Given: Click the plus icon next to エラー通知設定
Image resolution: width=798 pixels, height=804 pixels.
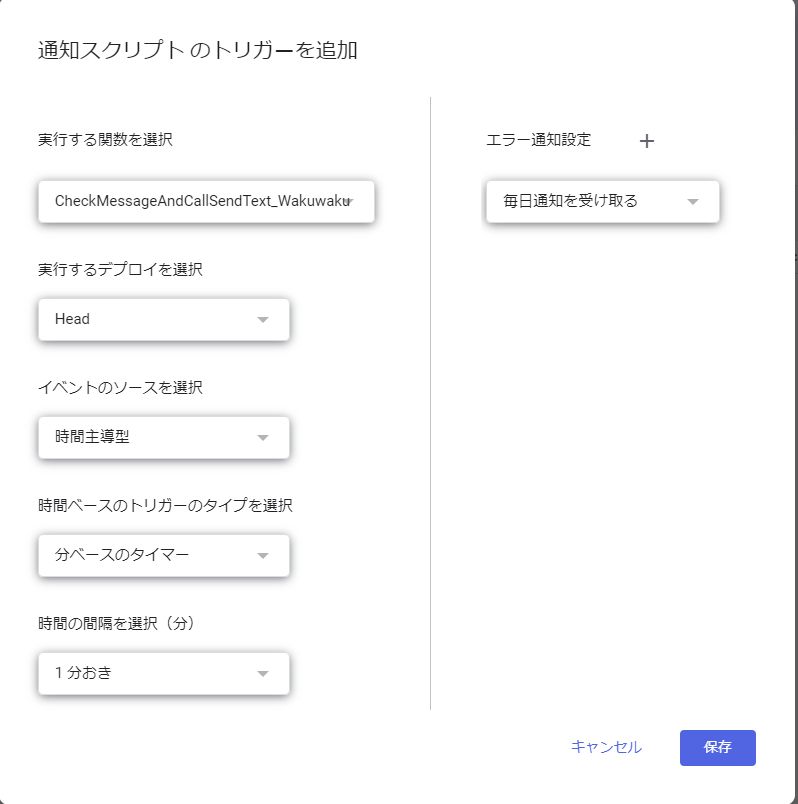Looking at the screenshot, I should [x=647, y=140].
